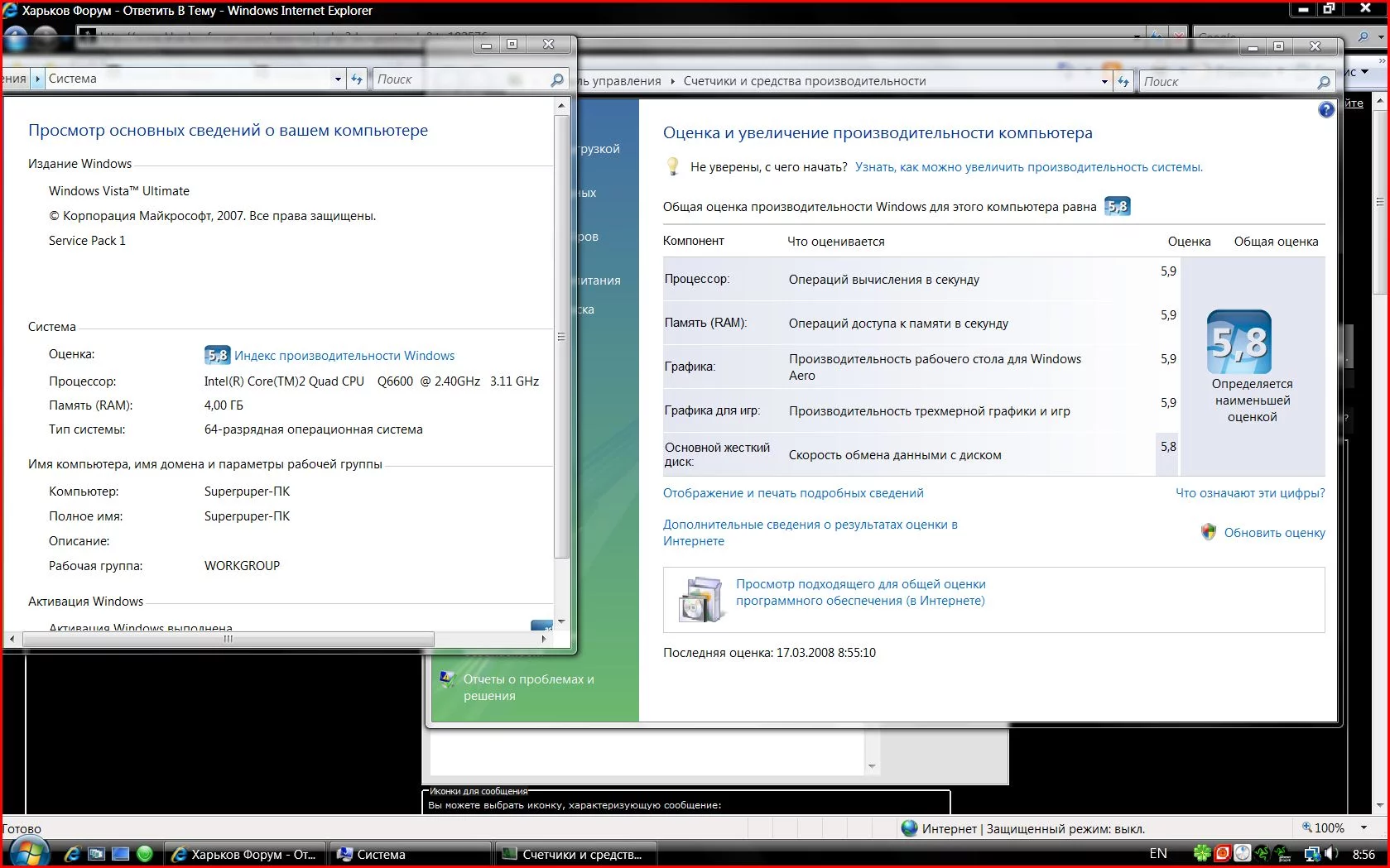1390x868 pixels.
Task: Click the EN language indicator
Action: (1158, 854)
